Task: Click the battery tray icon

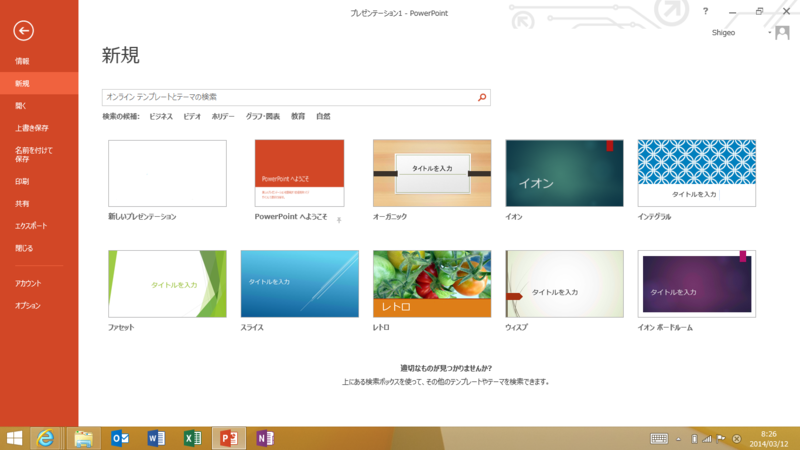Action: tap(694, 439)
